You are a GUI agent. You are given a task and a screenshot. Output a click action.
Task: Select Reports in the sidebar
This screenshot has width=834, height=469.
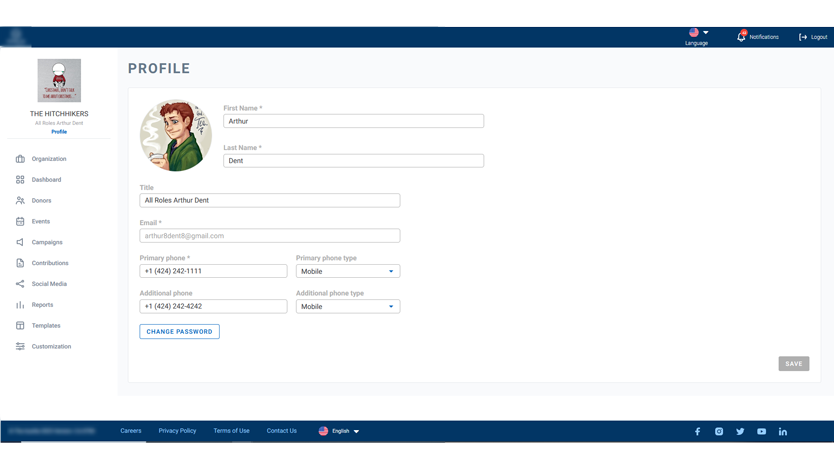(42, 305)
